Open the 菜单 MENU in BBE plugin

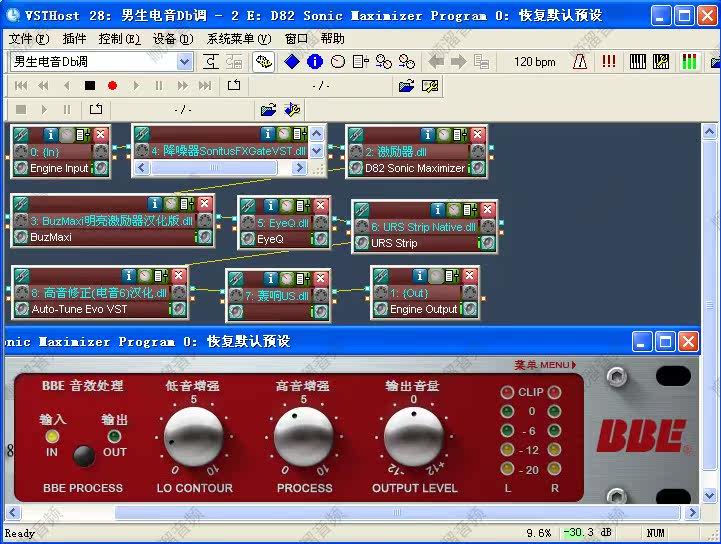pyautogui.click(x=545, y=365)
